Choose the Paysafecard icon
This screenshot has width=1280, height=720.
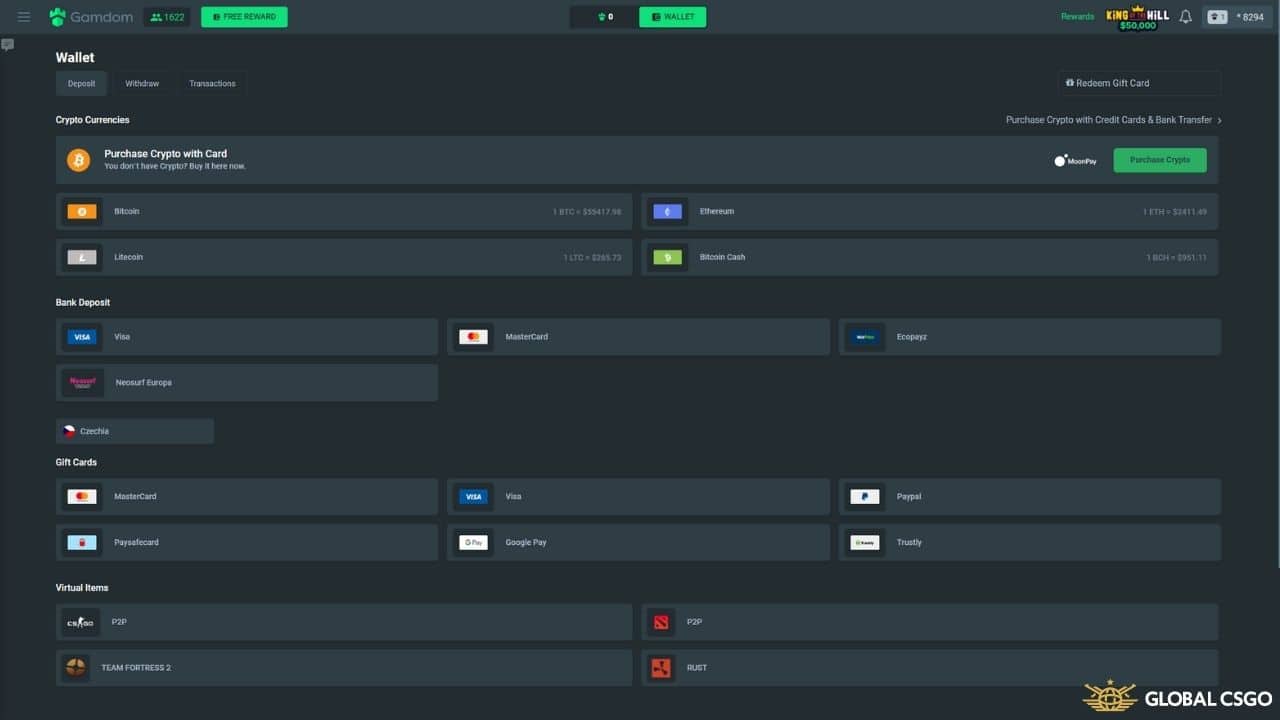tap(82, 543)
